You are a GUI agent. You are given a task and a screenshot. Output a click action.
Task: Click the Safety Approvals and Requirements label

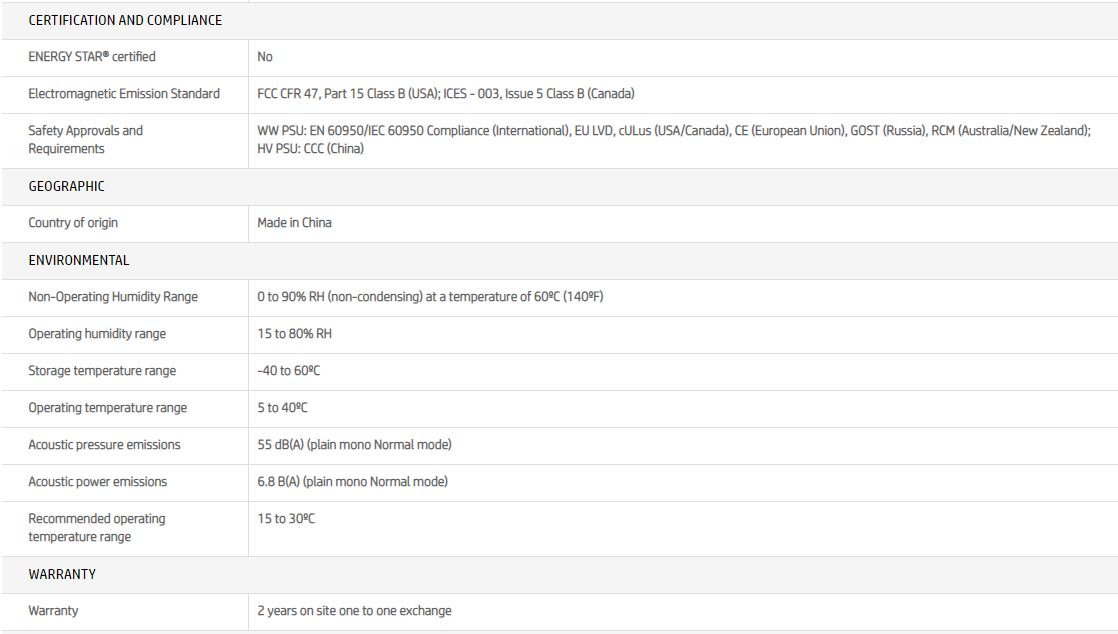(86, 140)
